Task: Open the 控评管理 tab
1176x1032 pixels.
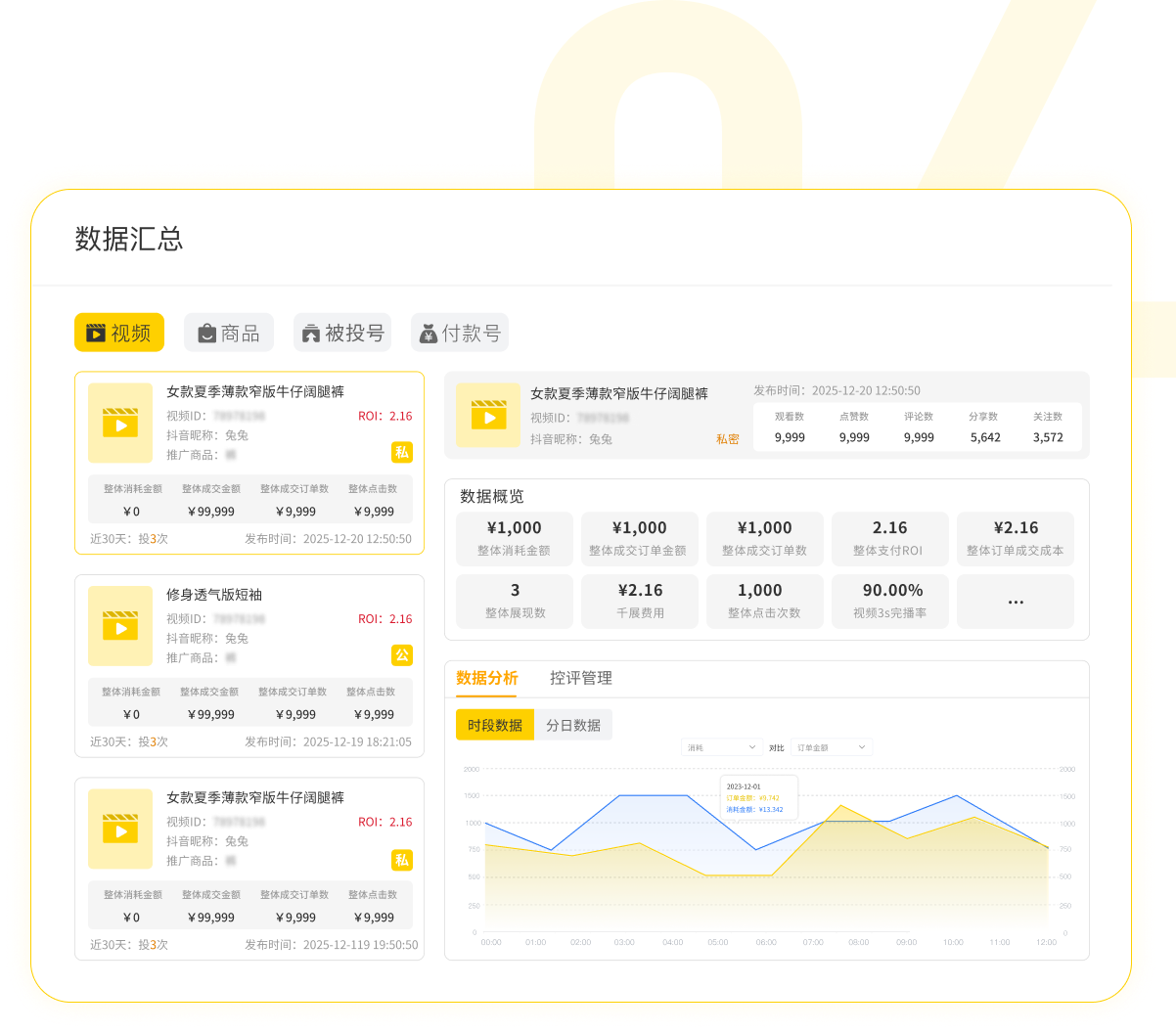Action: pyautogui.click(x=581, y=678)
